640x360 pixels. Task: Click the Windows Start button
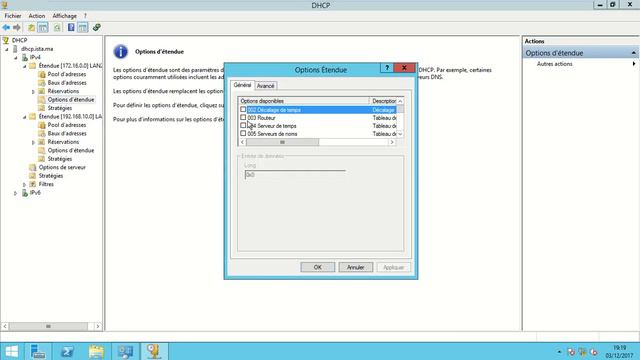[11, 351]
